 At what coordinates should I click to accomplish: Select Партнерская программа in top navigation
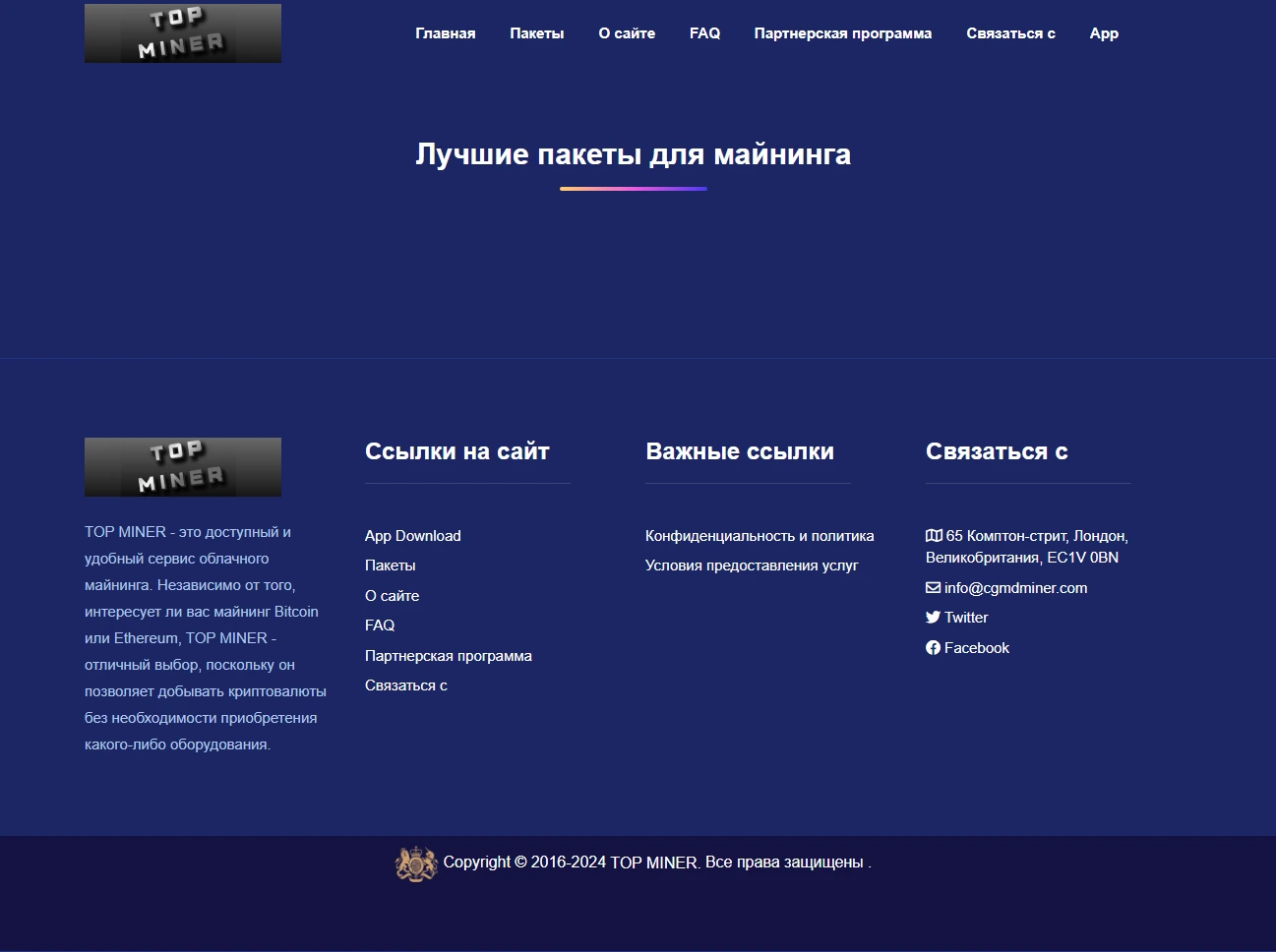pos(843,33)
